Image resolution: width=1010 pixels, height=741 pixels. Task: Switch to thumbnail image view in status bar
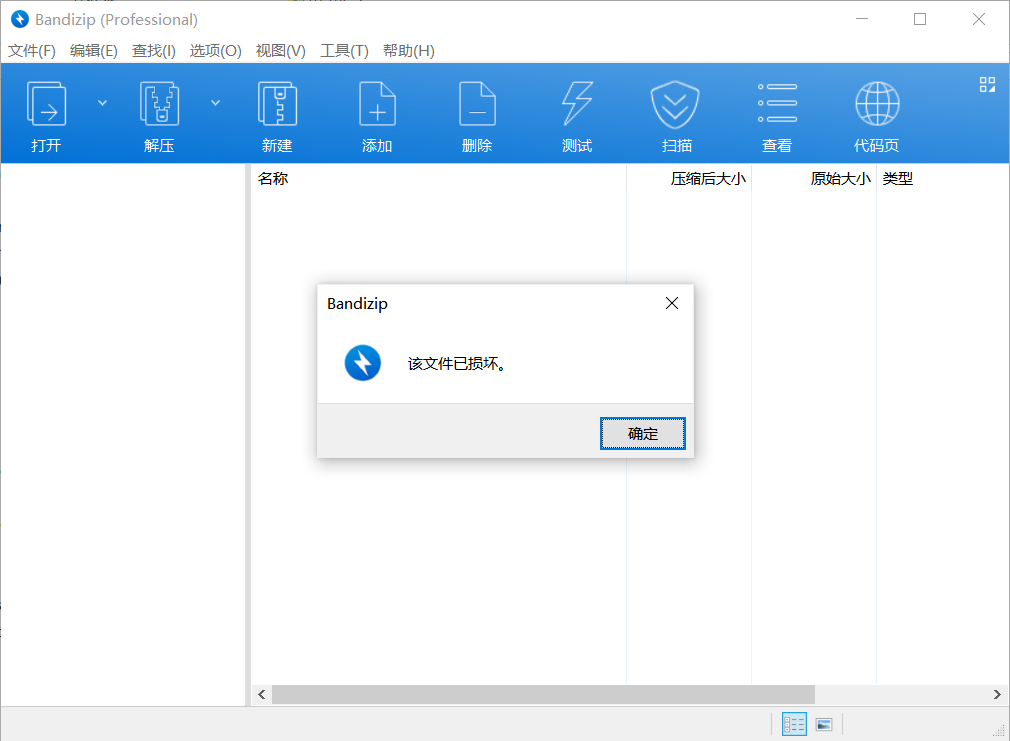824,724
